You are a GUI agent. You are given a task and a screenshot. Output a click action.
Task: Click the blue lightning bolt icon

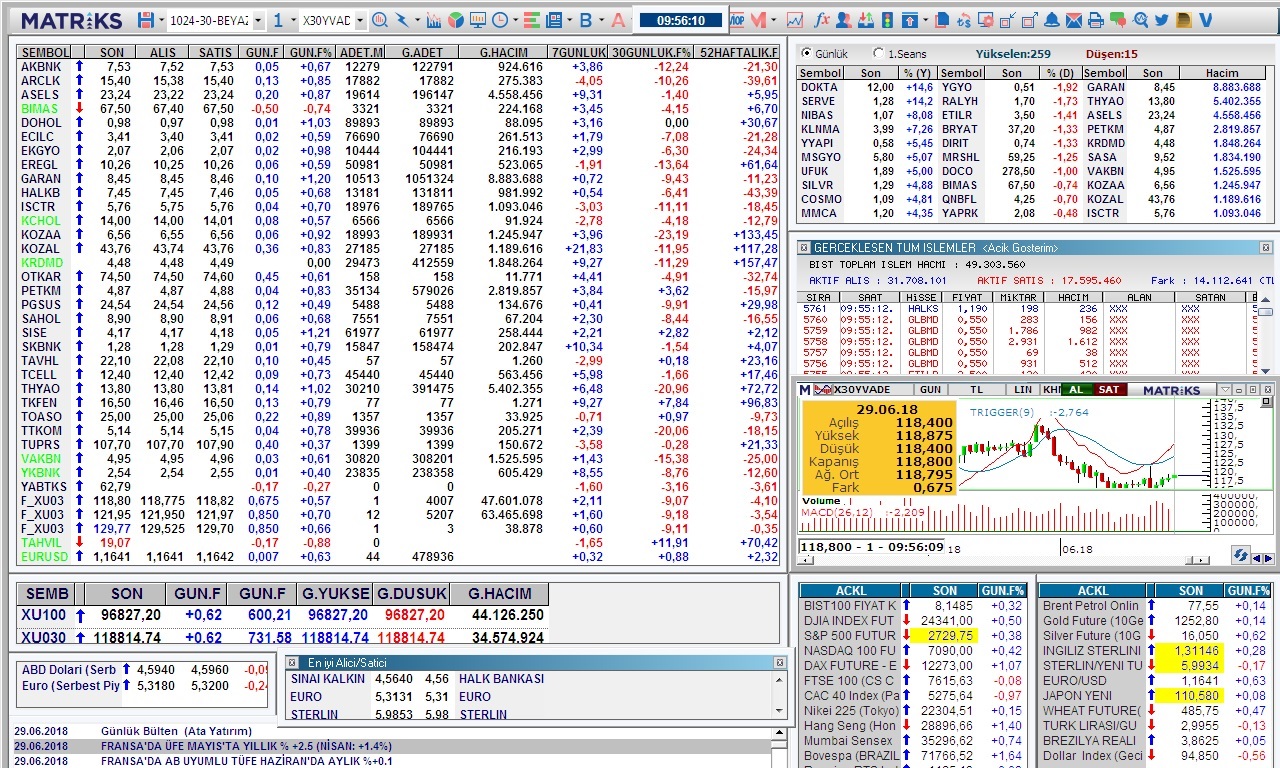402,20
